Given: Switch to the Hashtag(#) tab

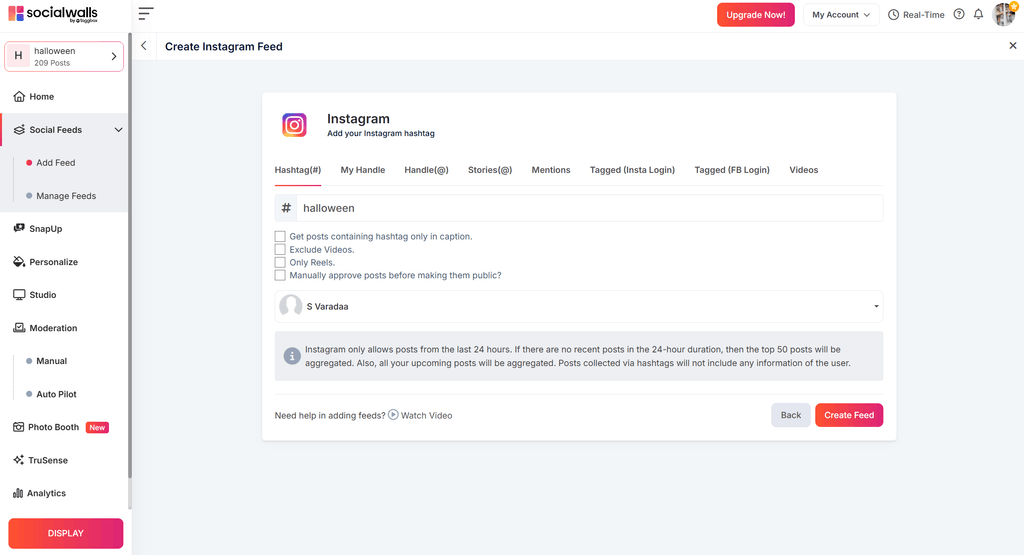Looking at the screenshot, I should pyautogui.click(x=298, y=170).
